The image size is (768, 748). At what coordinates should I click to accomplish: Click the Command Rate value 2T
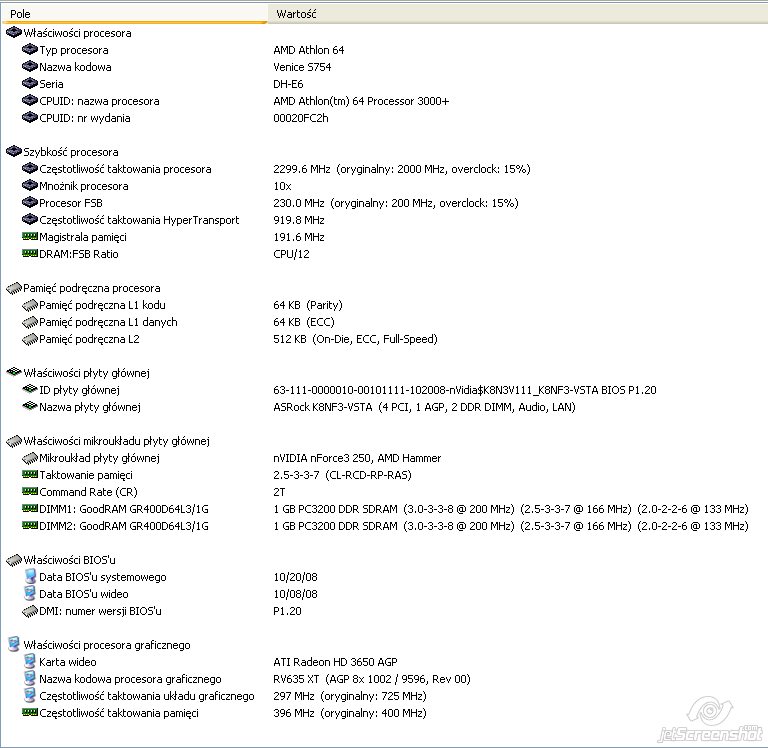click(279, 492)
